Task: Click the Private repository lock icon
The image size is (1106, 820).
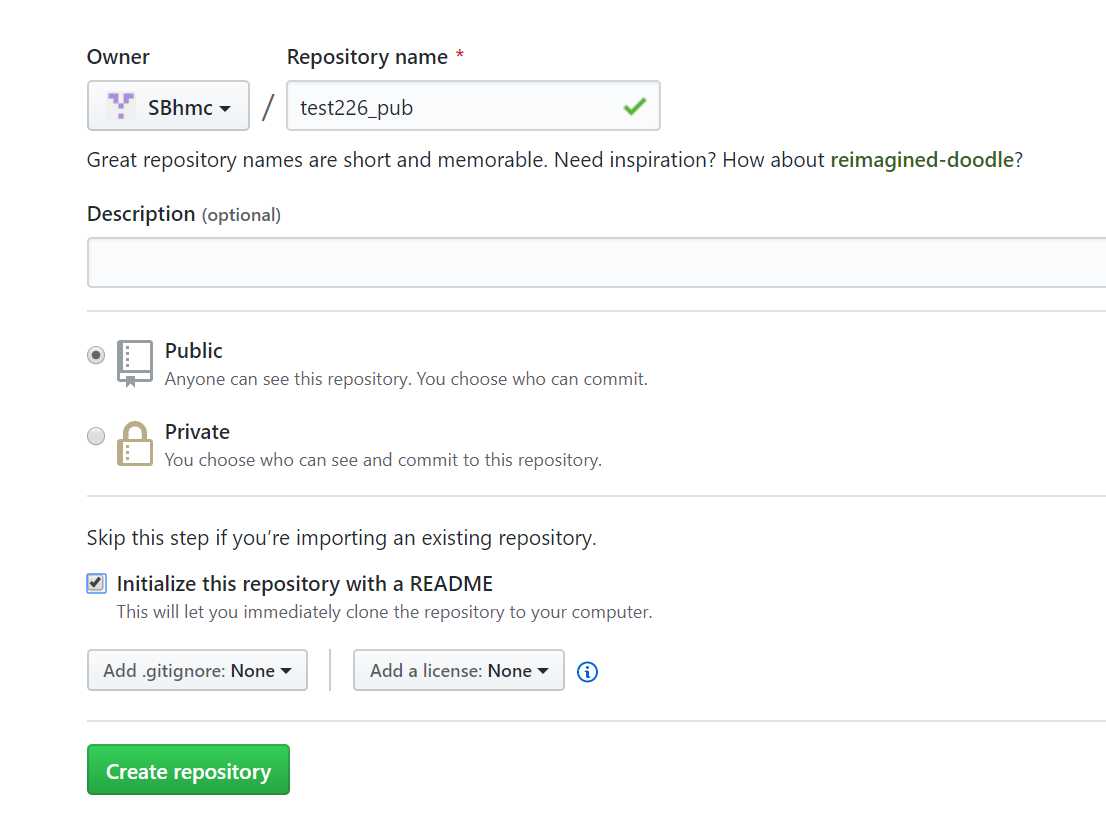Action: pos(135,444)
